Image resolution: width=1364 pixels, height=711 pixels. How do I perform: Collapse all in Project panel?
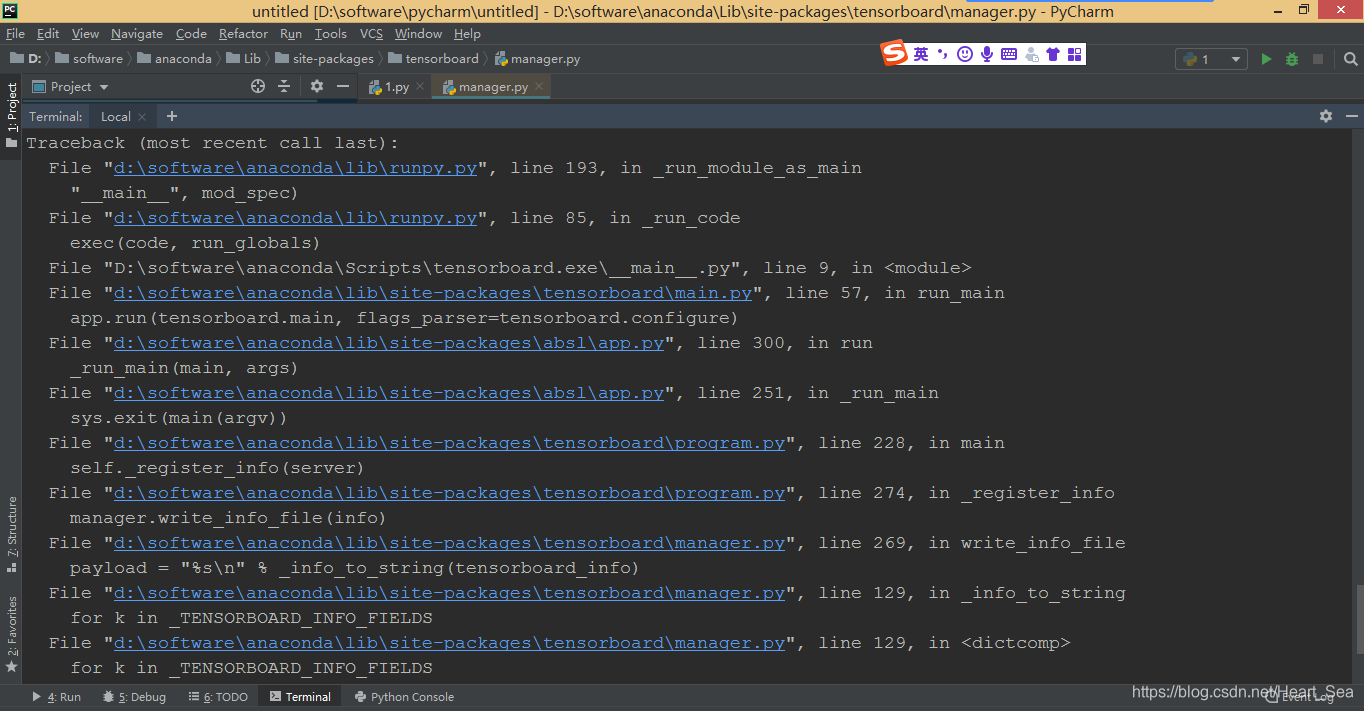point(283,87)
